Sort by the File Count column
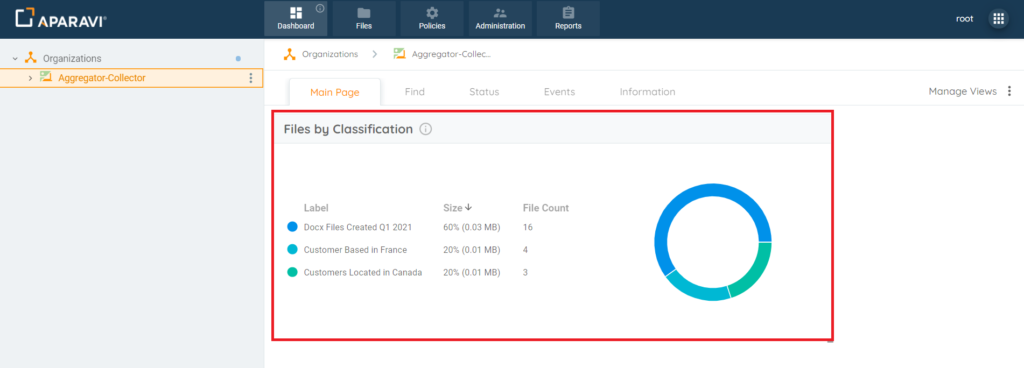 coord(546,208)
